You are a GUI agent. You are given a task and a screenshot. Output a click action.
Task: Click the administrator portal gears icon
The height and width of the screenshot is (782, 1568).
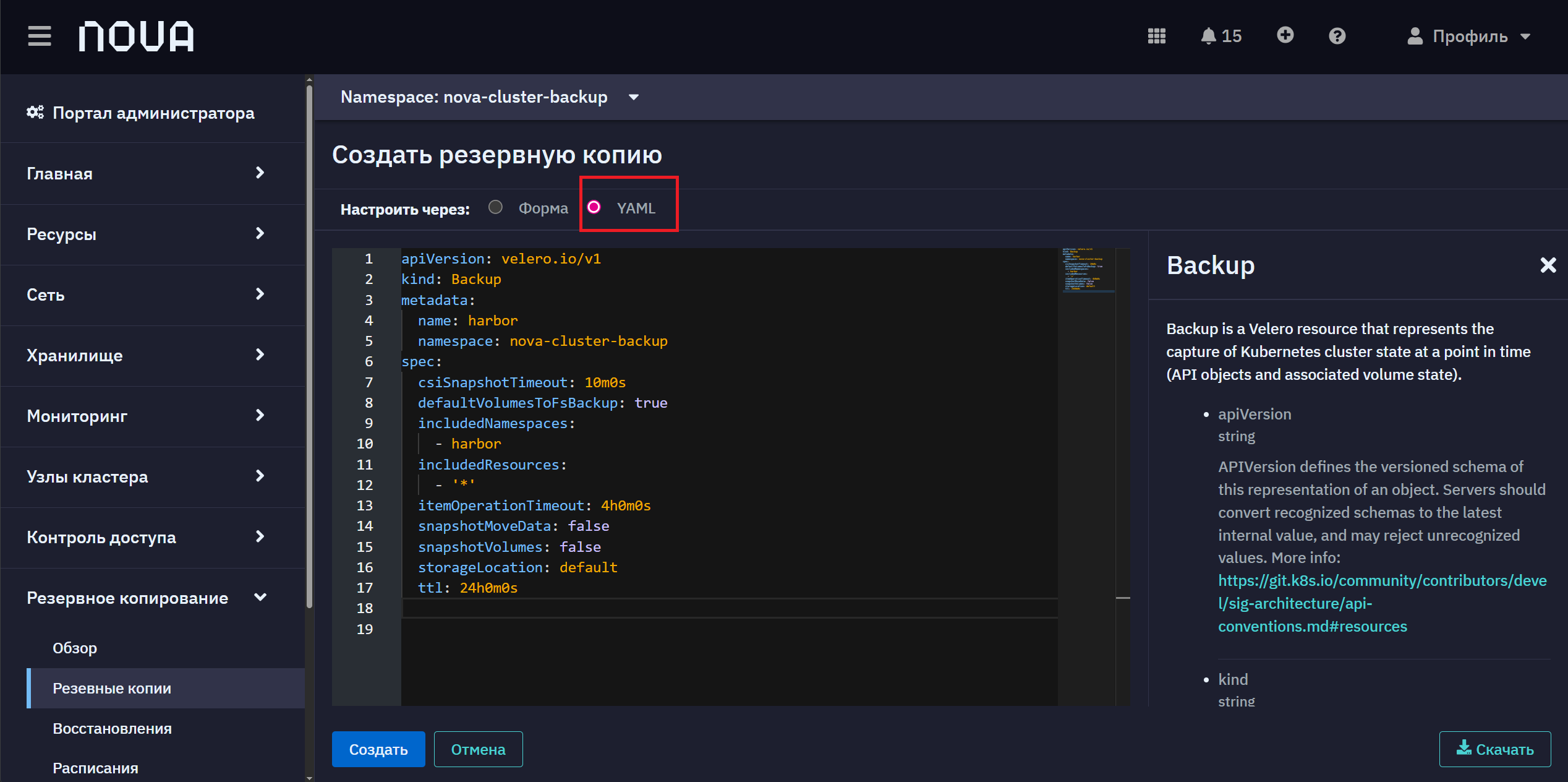coord(35,112)
